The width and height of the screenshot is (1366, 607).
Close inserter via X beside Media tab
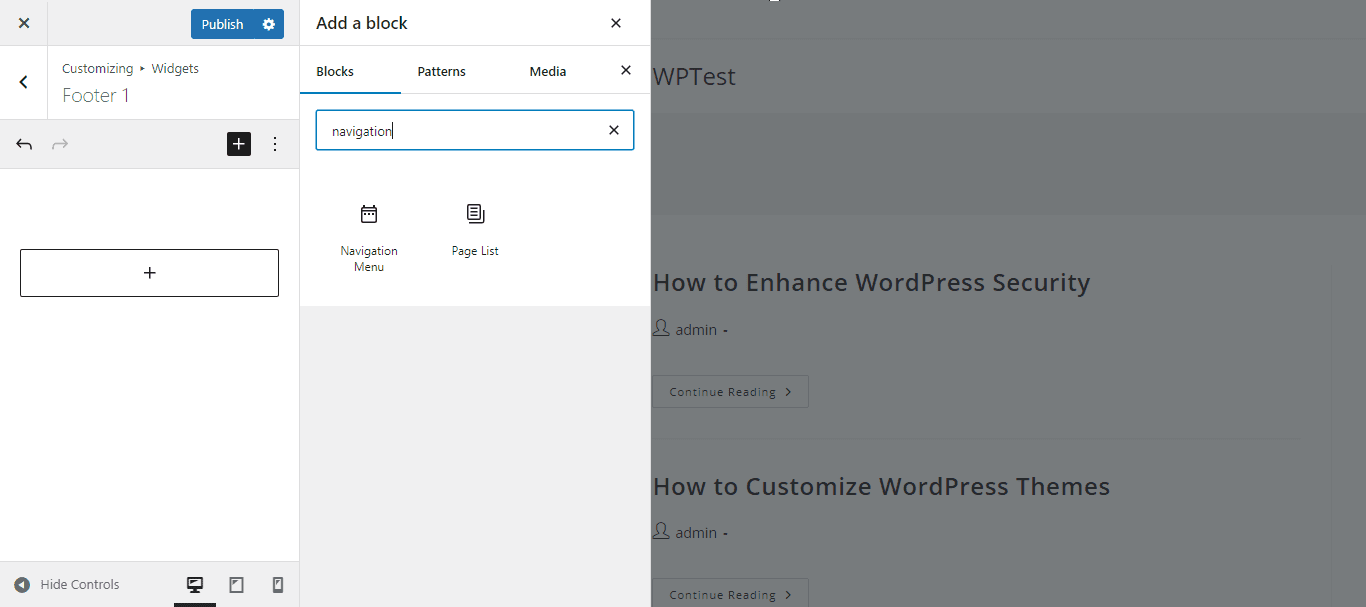coord(626,70)
